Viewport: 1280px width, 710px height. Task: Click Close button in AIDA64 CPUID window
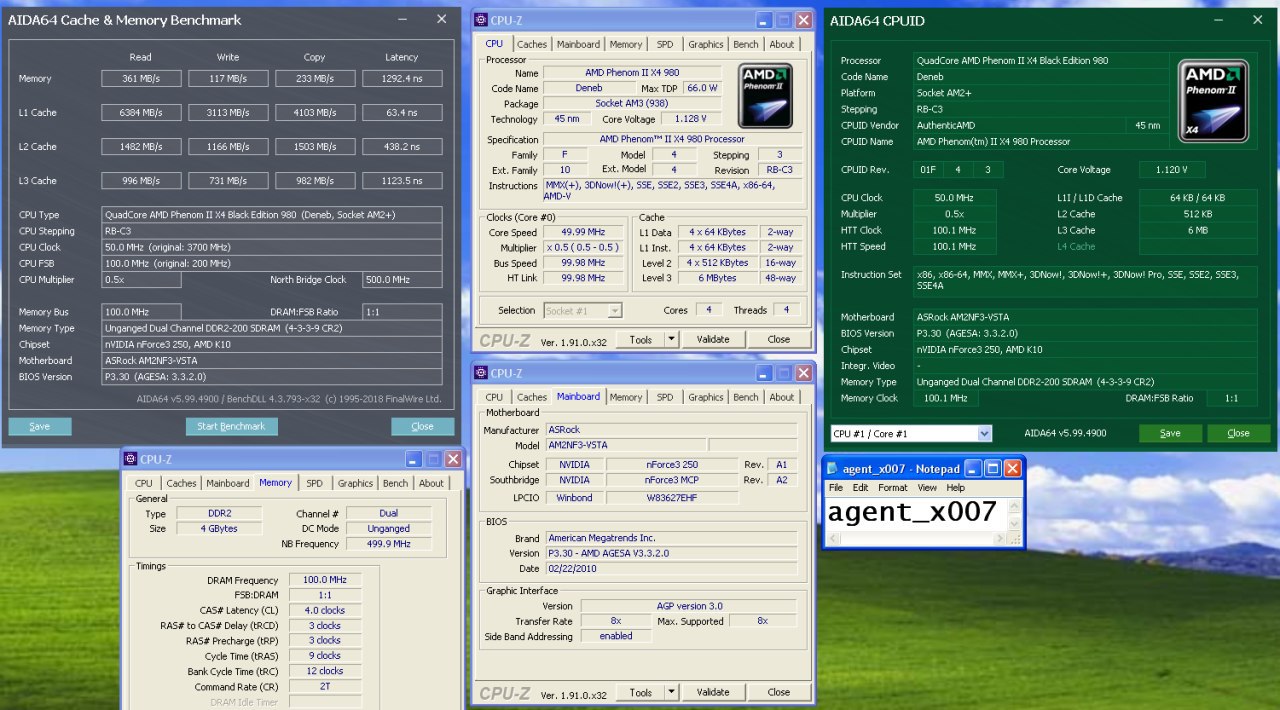coord(1238,433)
